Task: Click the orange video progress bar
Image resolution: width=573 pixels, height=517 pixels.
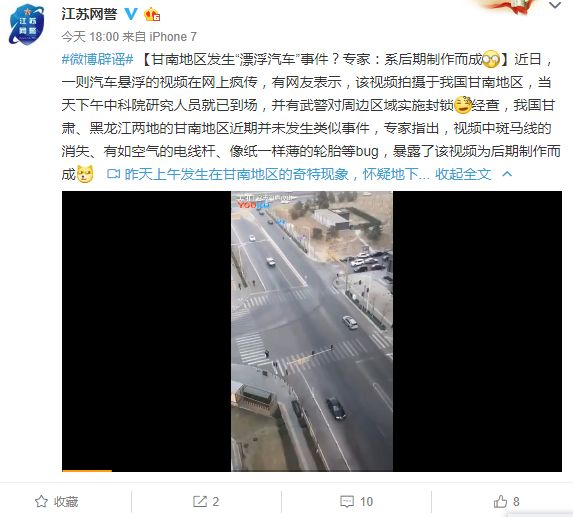Action: pos(87,471)
